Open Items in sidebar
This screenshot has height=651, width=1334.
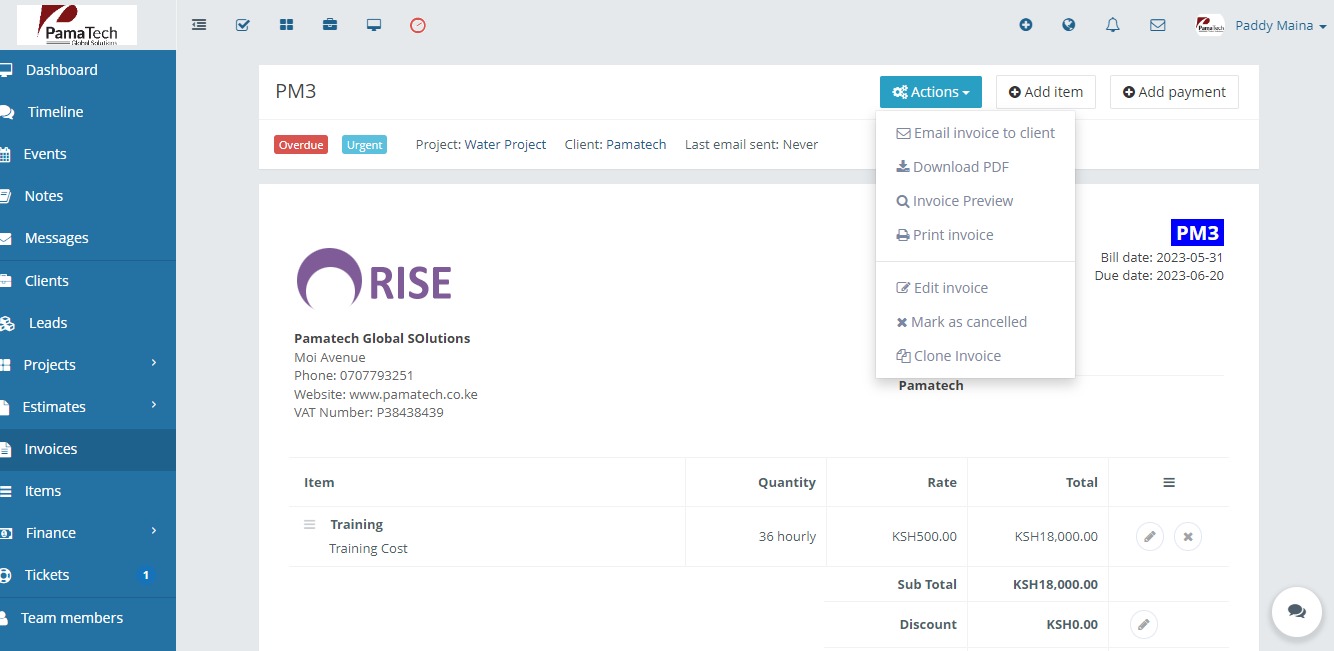pyautogui.click(x=88, y=491)
